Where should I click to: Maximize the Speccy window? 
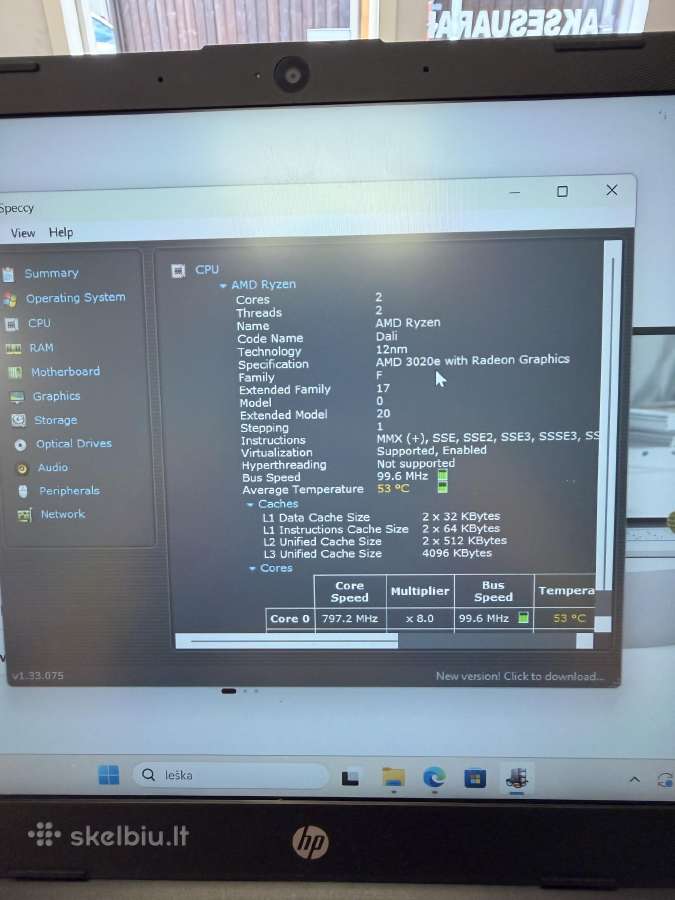pos(562,192)
